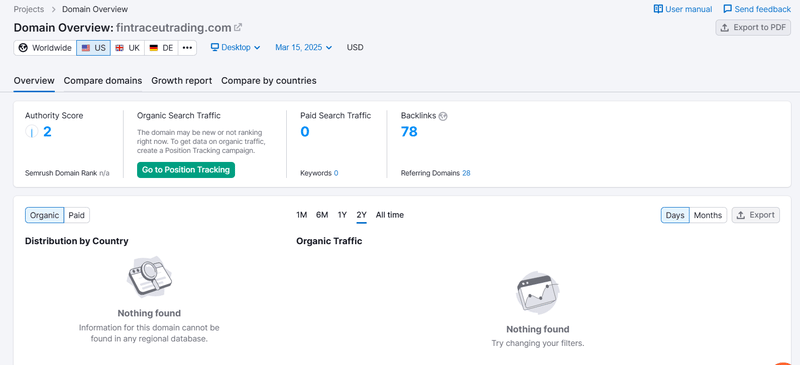The height and width of the screenshot is (365, 800).
Task: Open the Compare by countries tab
Action: click(269, 81)
